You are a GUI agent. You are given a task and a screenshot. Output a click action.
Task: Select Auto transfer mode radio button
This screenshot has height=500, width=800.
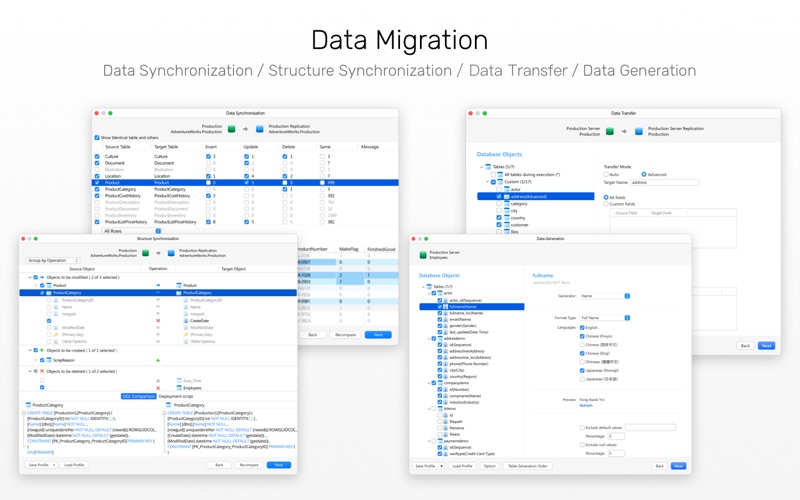(x=606, y=174)
